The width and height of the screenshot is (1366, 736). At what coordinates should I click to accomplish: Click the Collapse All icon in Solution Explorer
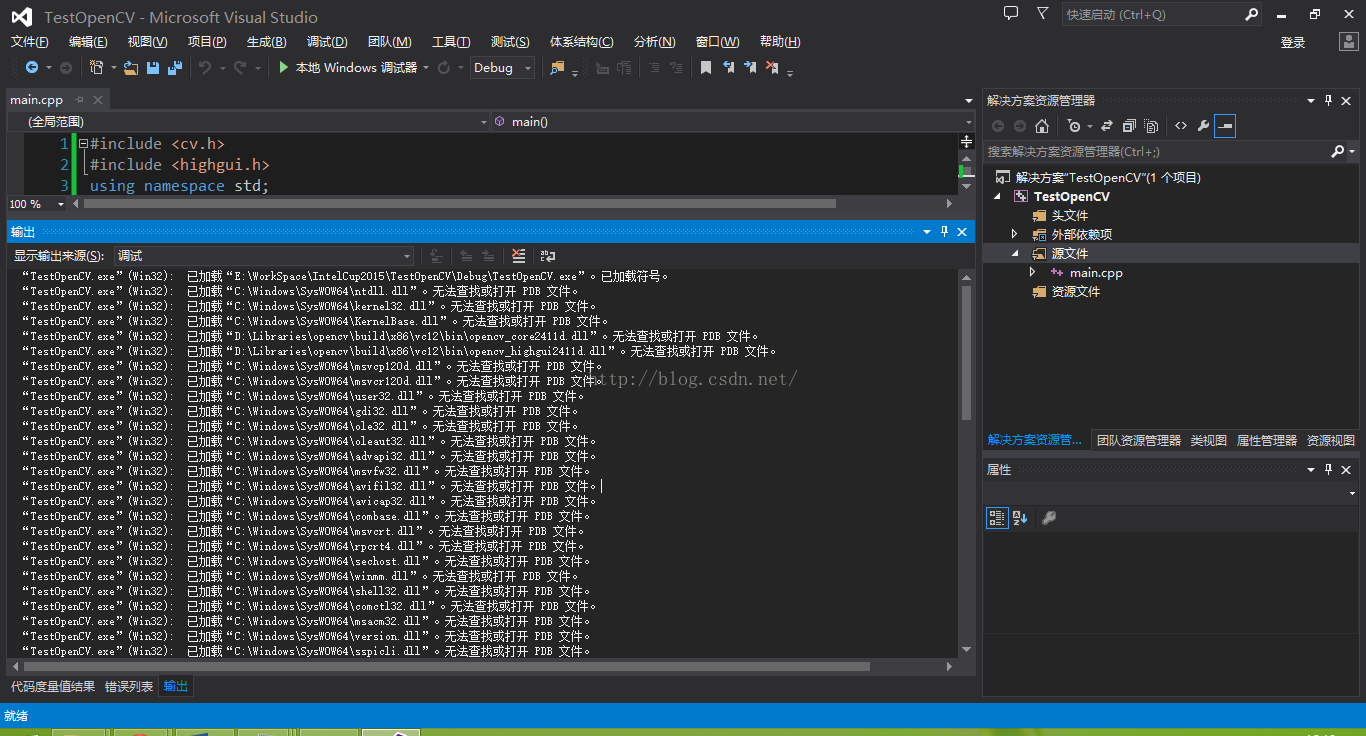pyautogui.click(x=1129, y=126)
